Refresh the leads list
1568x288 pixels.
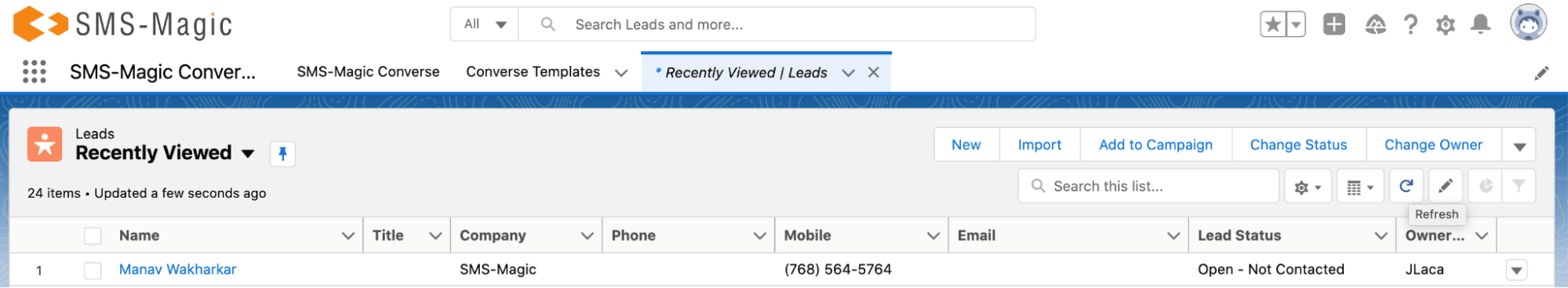[x=1406, y=186]
